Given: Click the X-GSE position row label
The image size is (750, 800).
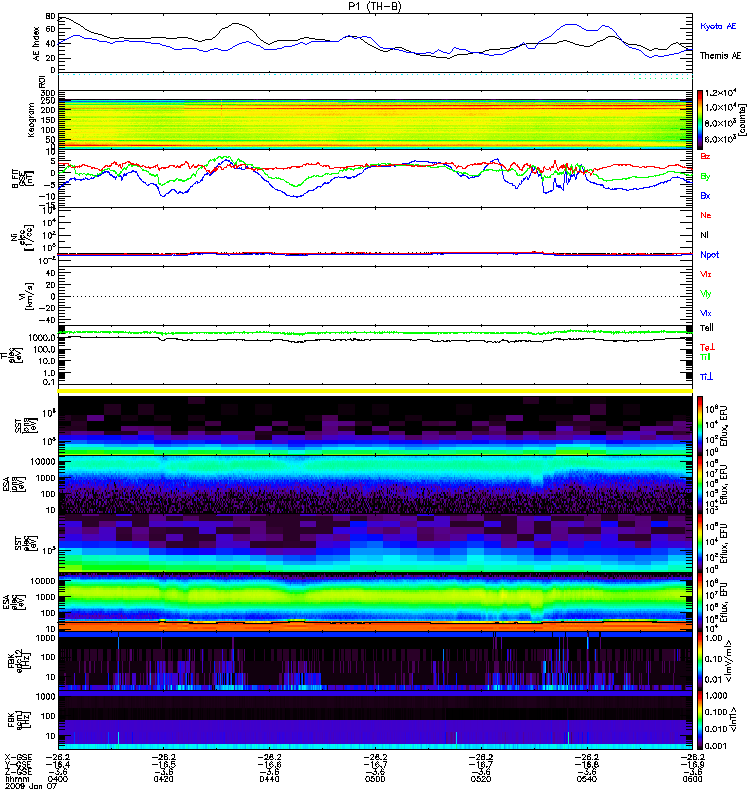Looking at the screenshot, I should 15,758.
